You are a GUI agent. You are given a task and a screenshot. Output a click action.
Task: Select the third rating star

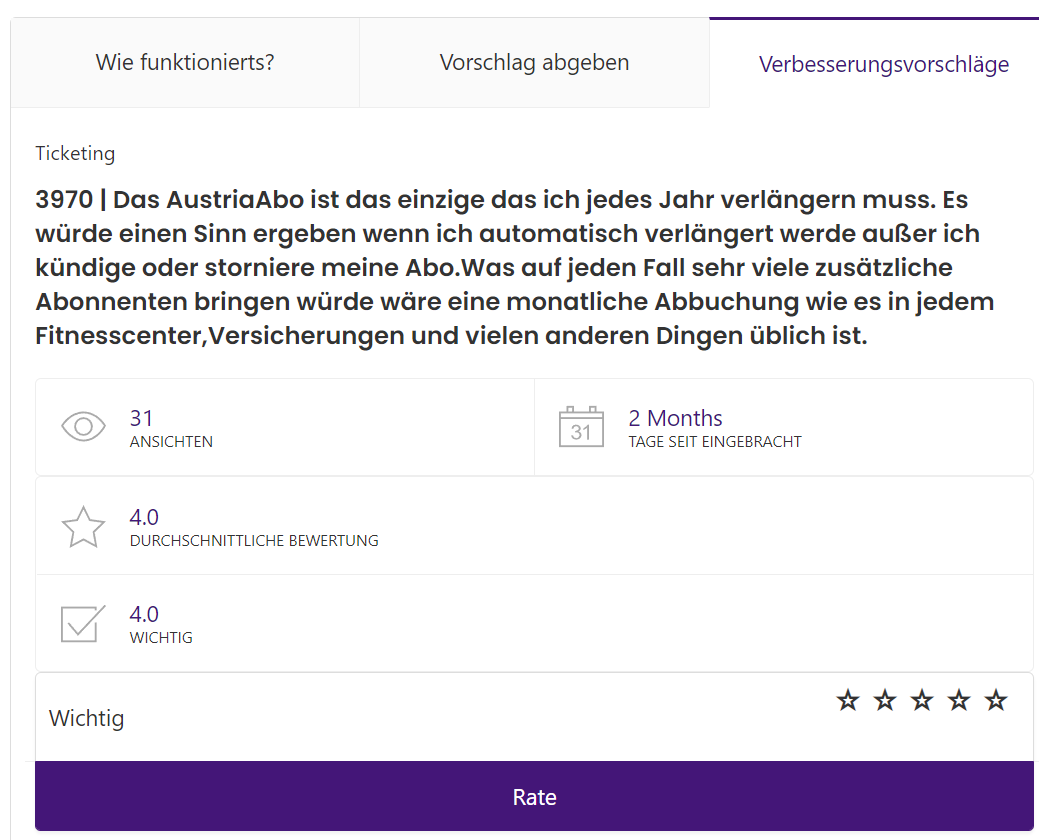click(x=922, y=700)
